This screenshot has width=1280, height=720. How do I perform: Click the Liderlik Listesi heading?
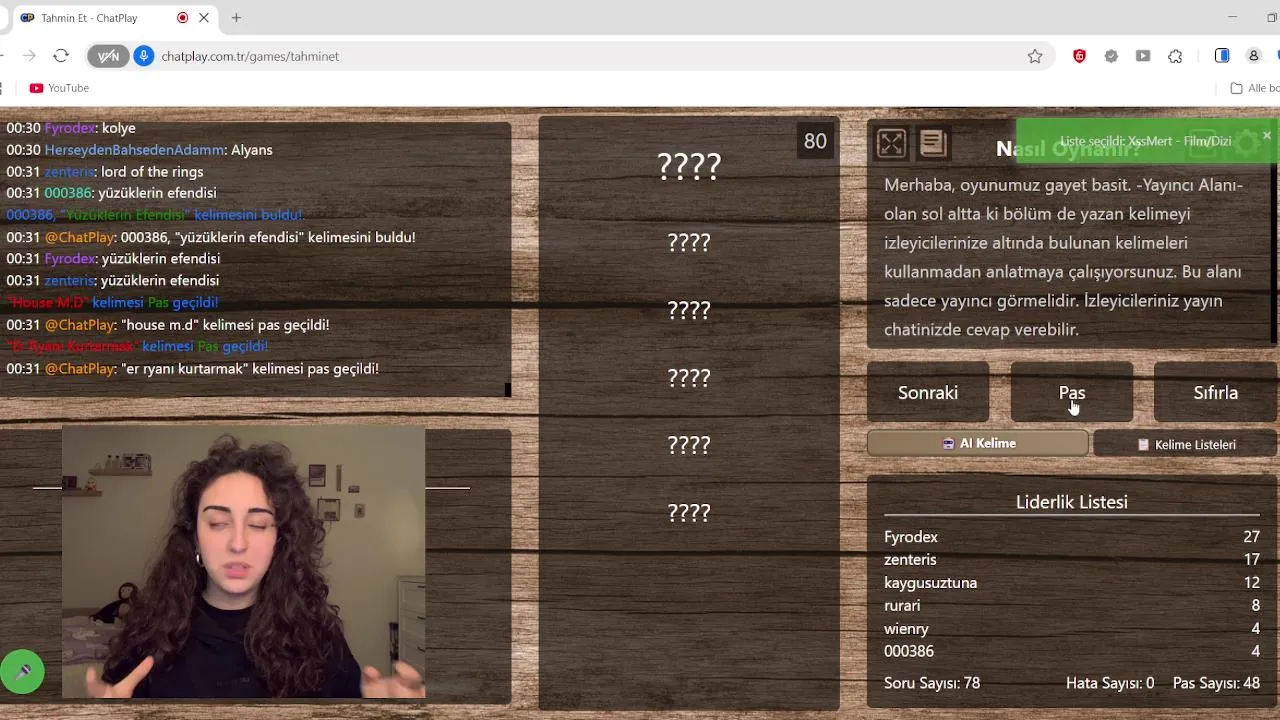point(1072,502)
